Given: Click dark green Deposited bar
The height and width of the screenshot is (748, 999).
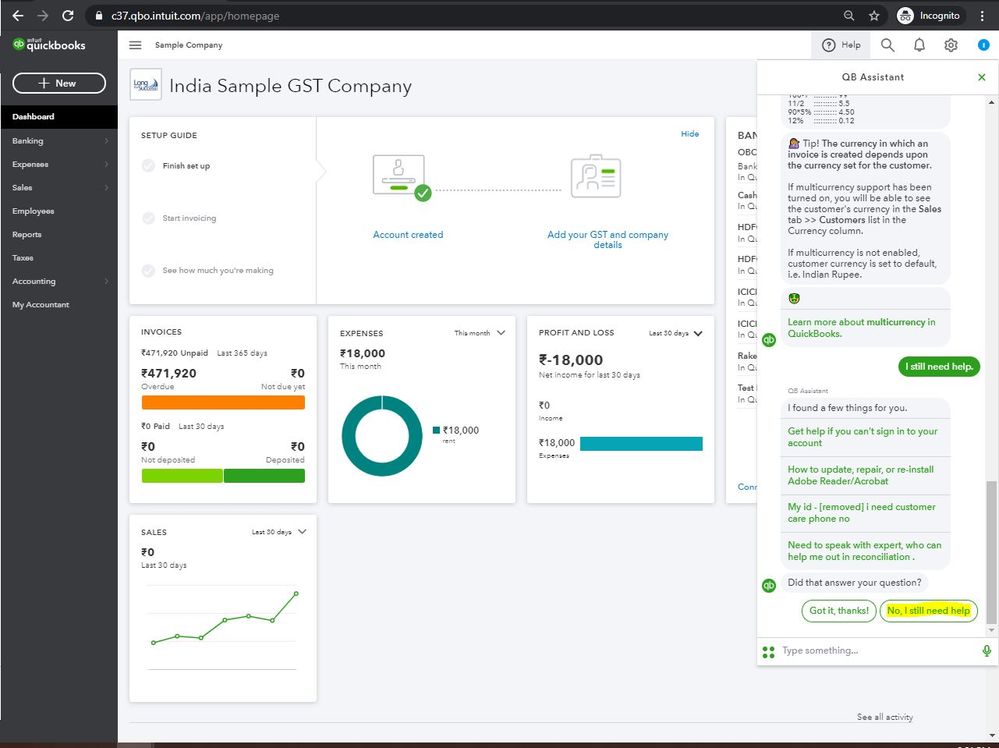Looking at the screenshot, I should tap(264, 475).
